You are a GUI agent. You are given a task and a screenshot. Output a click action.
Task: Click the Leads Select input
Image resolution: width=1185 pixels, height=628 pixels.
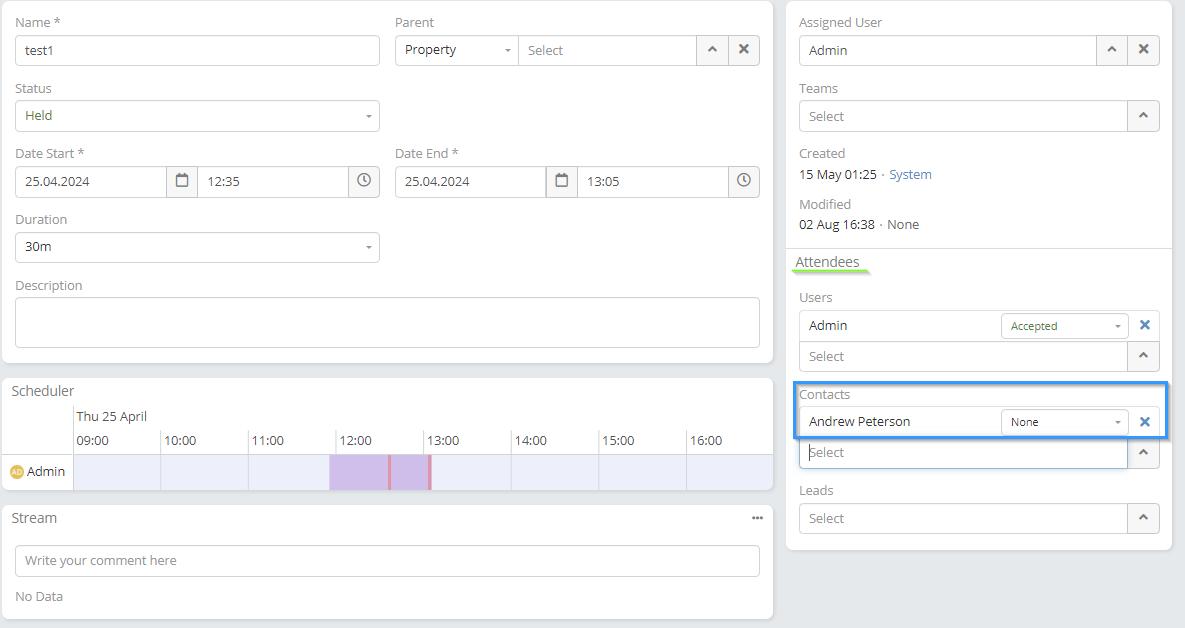tap(964, 518)
